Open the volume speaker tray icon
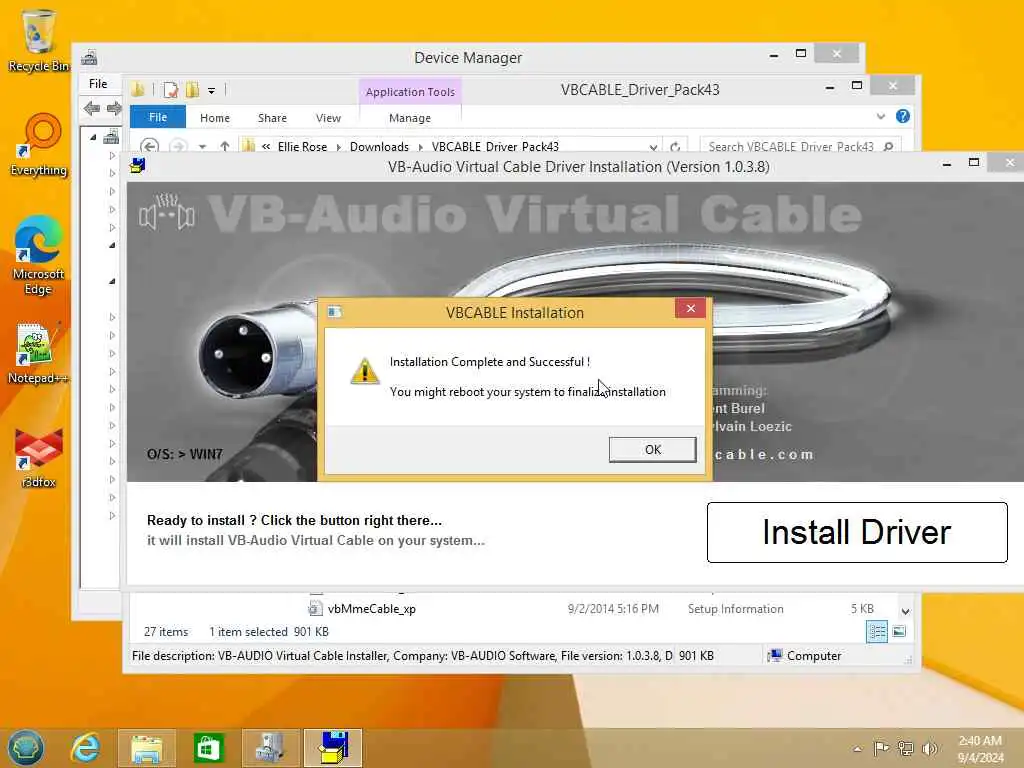1024x768 pixels. [929, 748]
